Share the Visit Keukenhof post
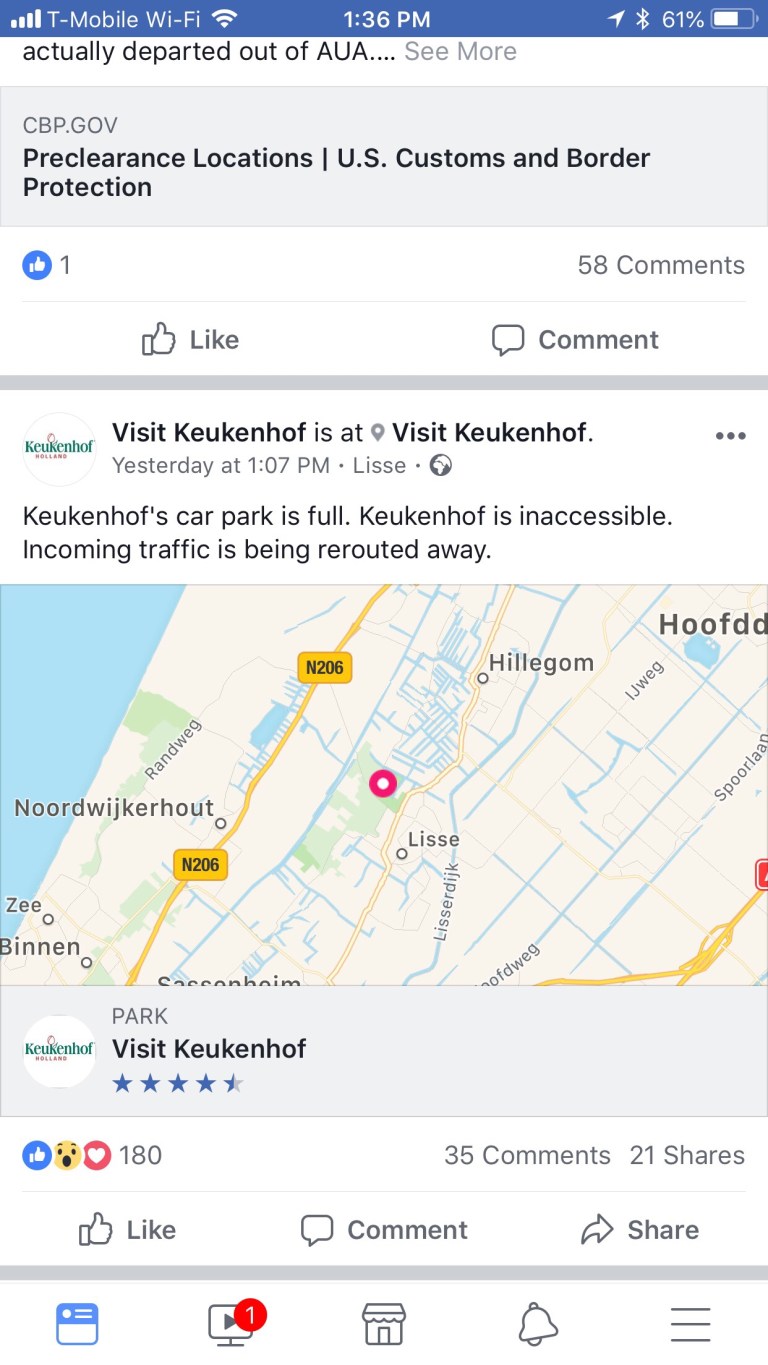 (640, 1229)
